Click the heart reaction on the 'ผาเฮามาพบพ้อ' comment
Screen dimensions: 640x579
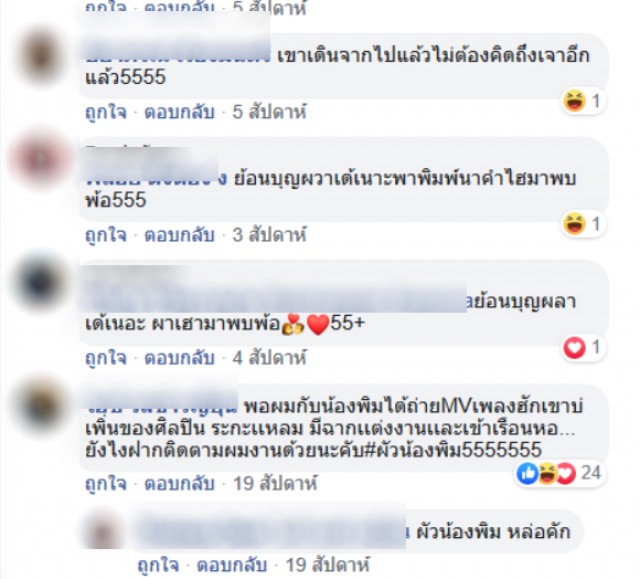[574, 347]
